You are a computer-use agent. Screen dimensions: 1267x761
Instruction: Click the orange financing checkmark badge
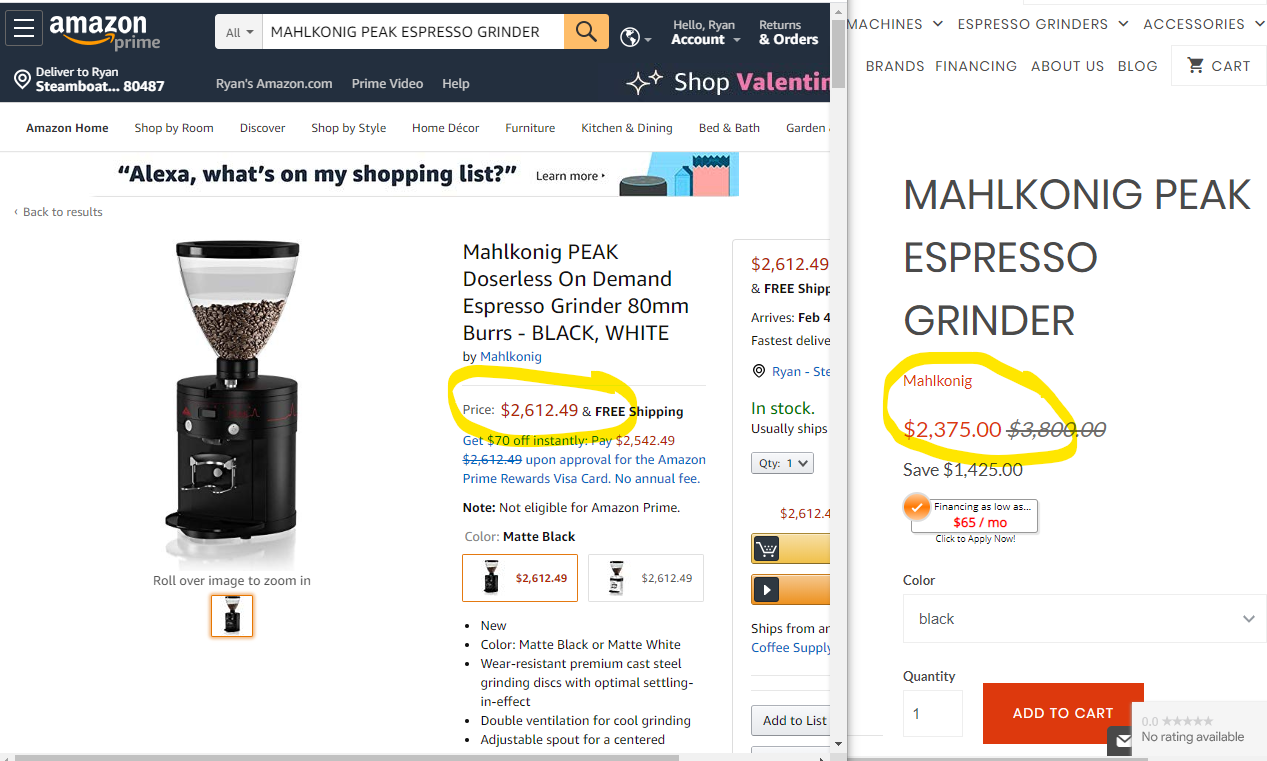click(x=917, y=507)
